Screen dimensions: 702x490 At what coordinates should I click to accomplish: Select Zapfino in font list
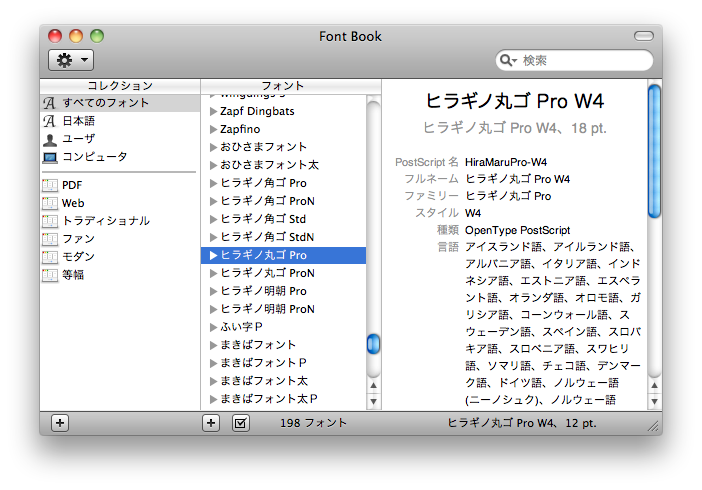240,129
